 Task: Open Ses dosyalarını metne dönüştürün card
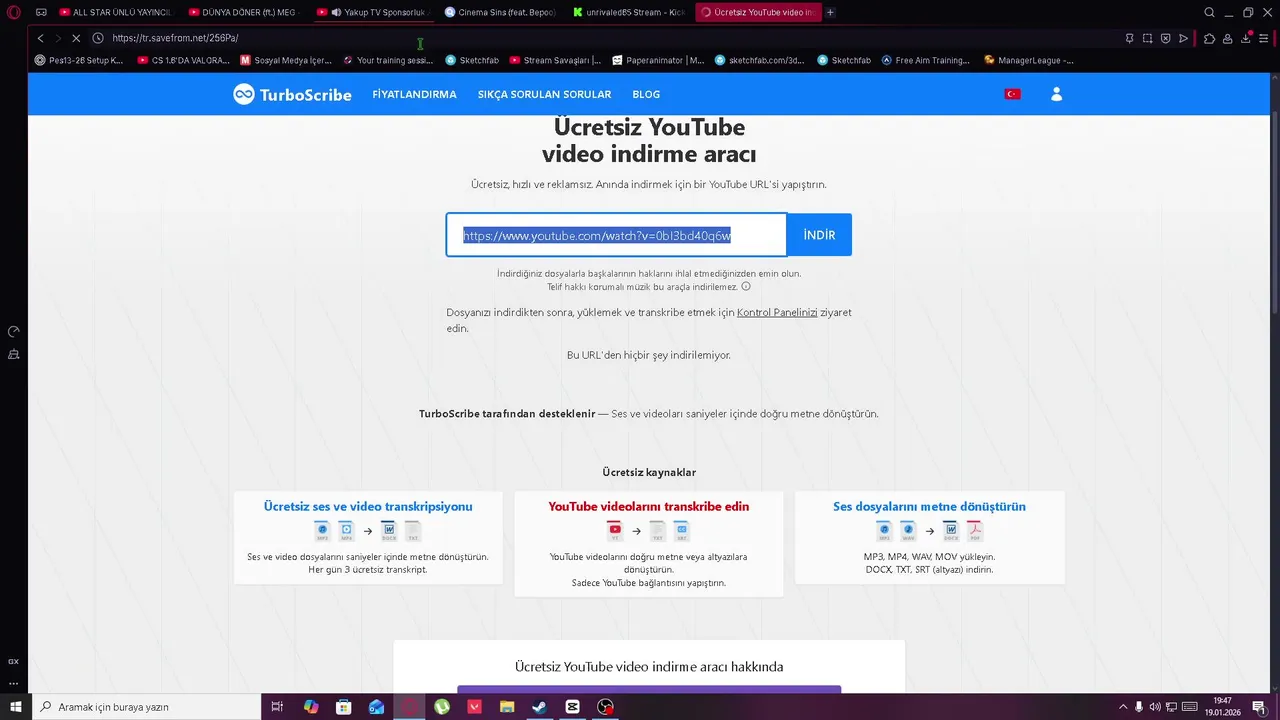tap(930, 537)
